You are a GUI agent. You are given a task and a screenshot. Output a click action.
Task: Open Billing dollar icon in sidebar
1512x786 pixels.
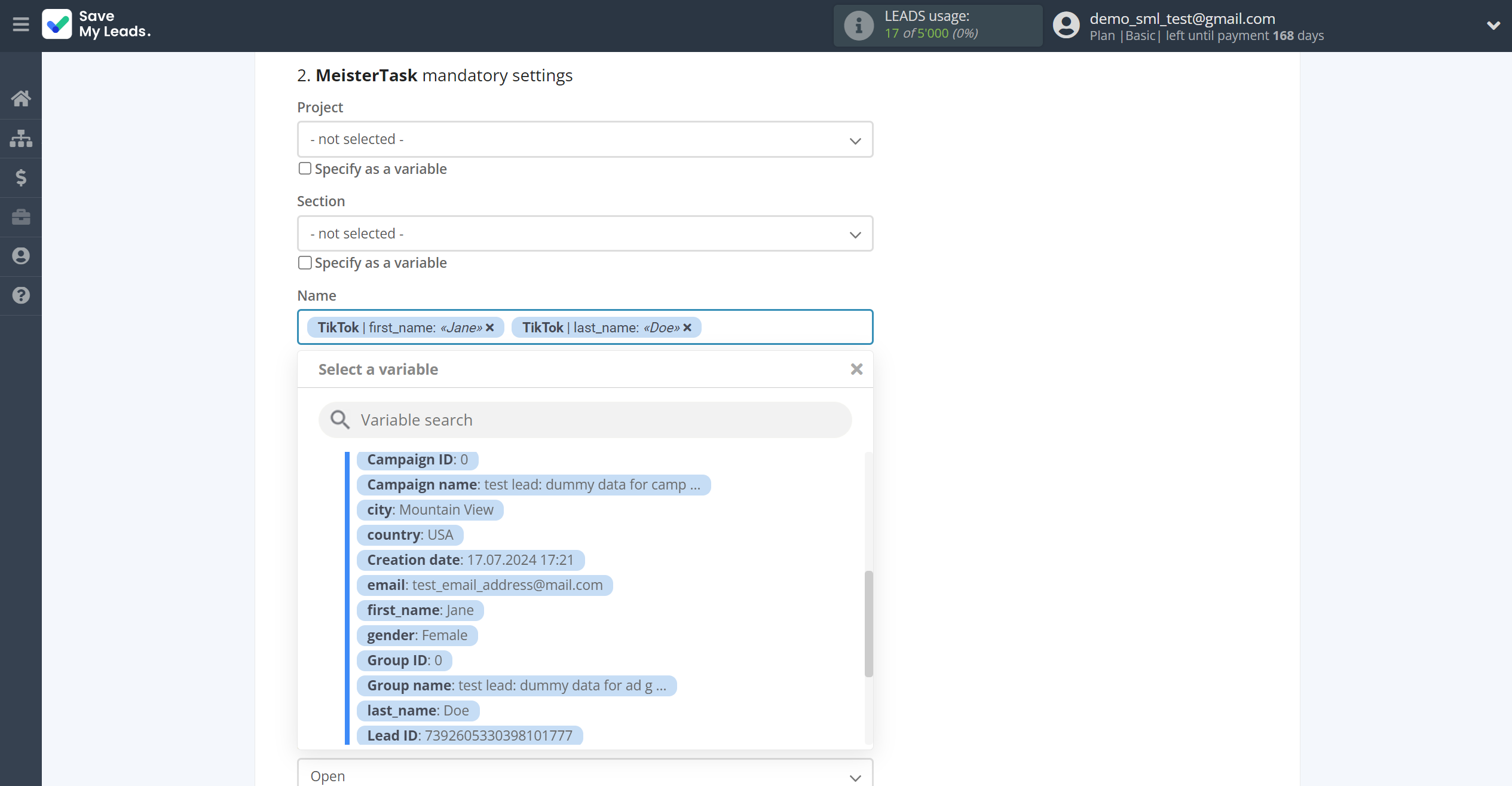[x=21, y=178]
